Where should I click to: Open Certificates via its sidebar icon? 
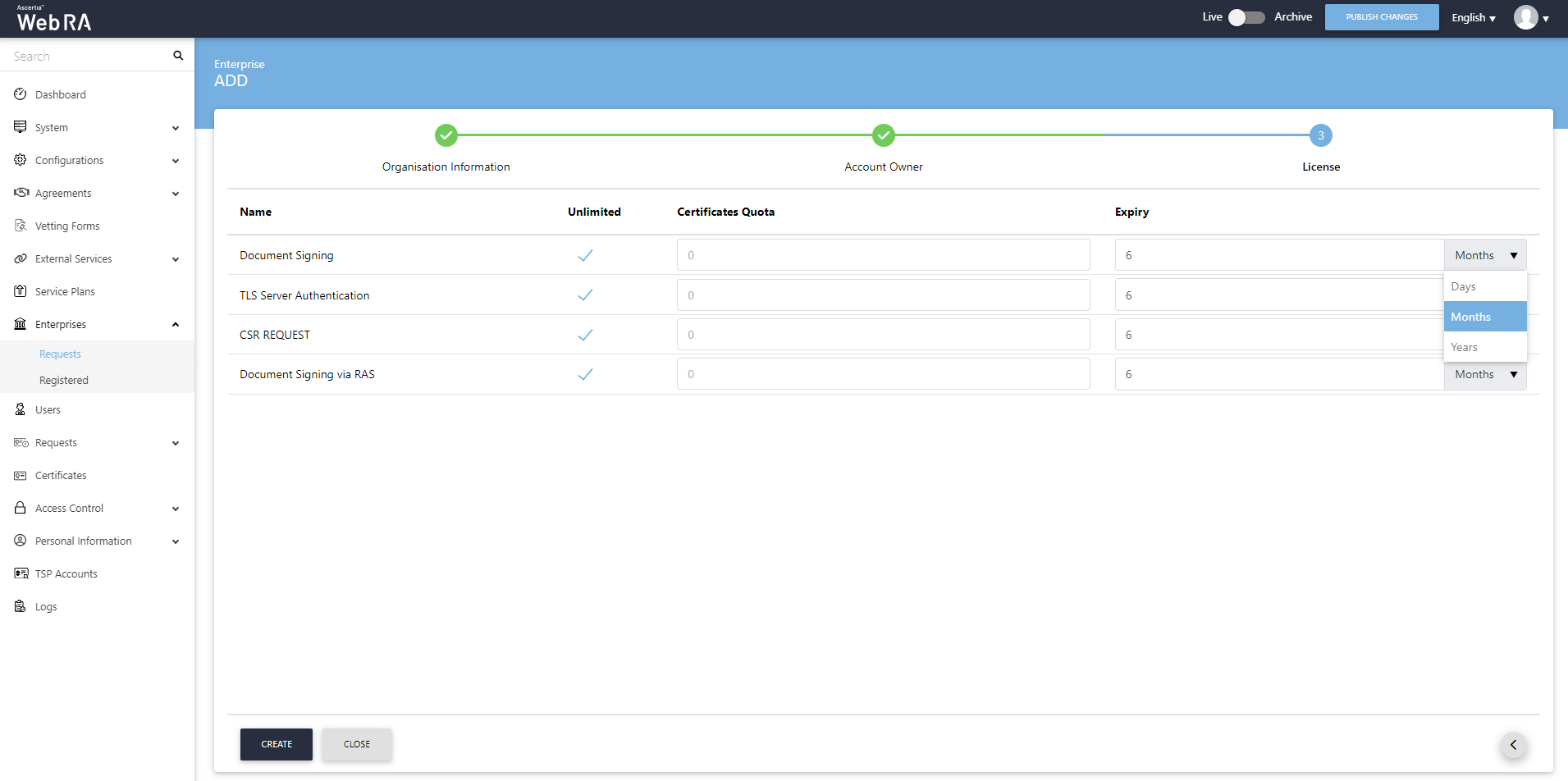21,475
